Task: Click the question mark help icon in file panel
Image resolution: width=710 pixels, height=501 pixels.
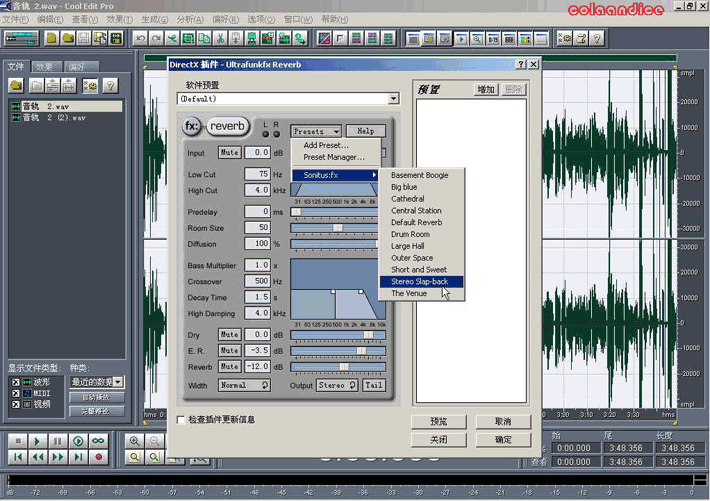Action: [x=110, y=85]
